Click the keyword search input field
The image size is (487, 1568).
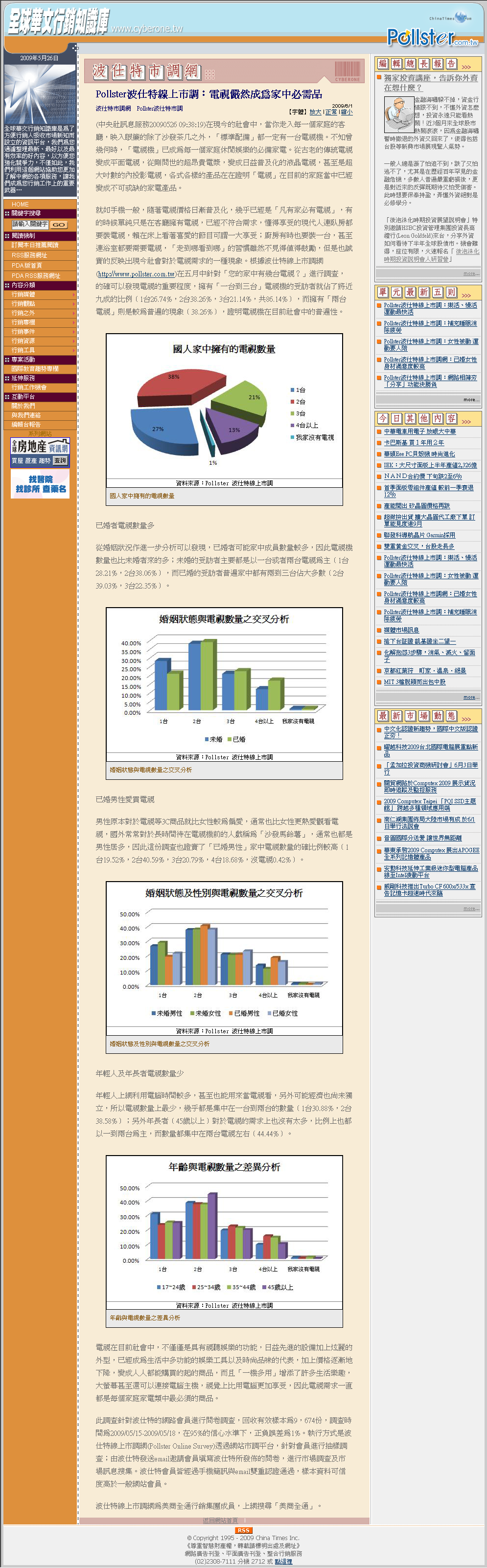tap(30, 224)
